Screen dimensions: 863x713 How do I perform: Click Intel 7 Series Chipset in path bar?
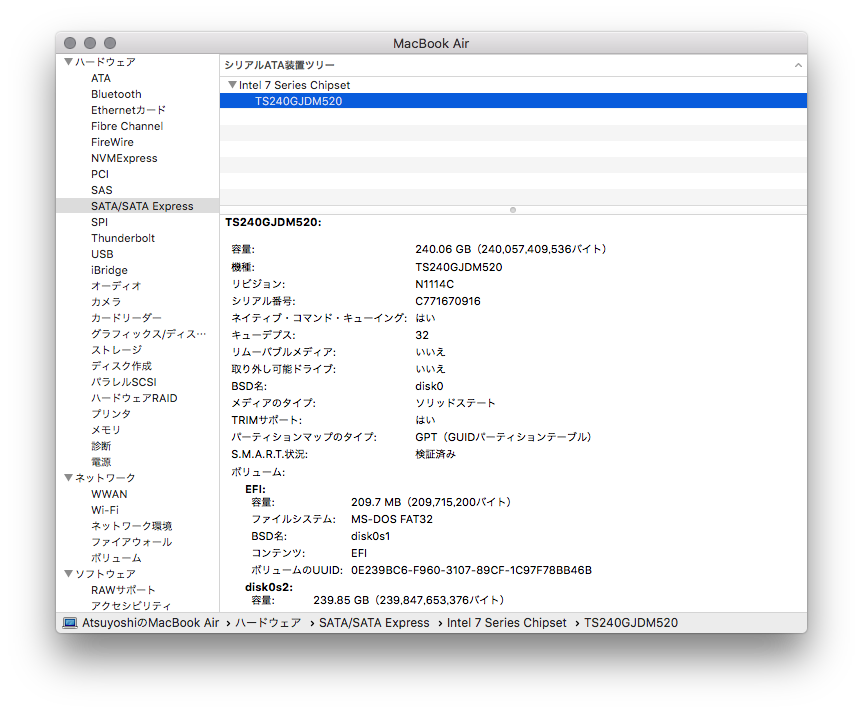[506, 623]
